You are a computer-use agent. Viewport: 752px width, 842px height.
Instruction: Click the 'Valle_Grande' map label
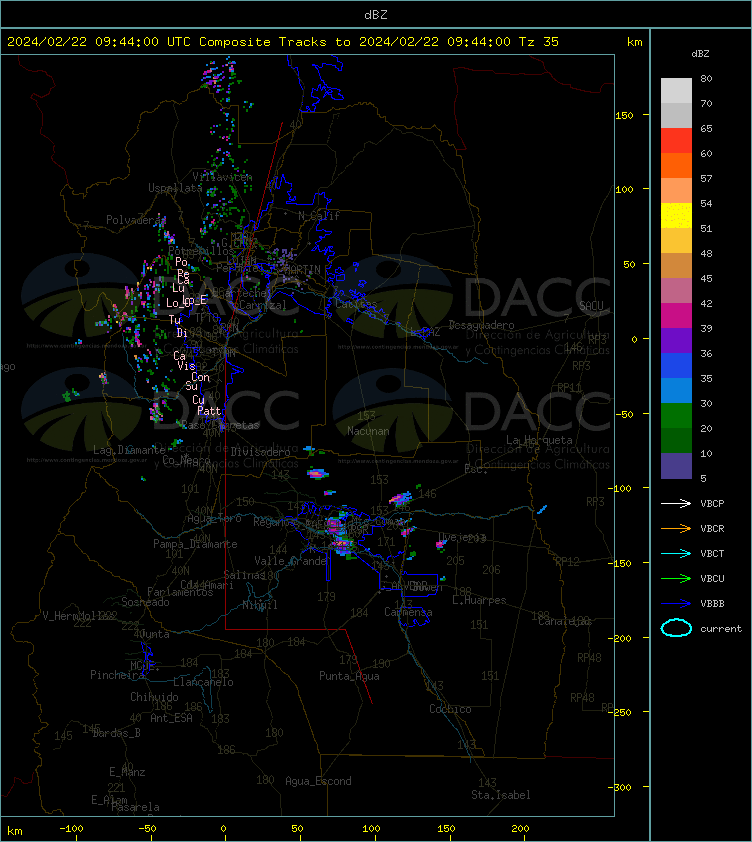[291, 561]
